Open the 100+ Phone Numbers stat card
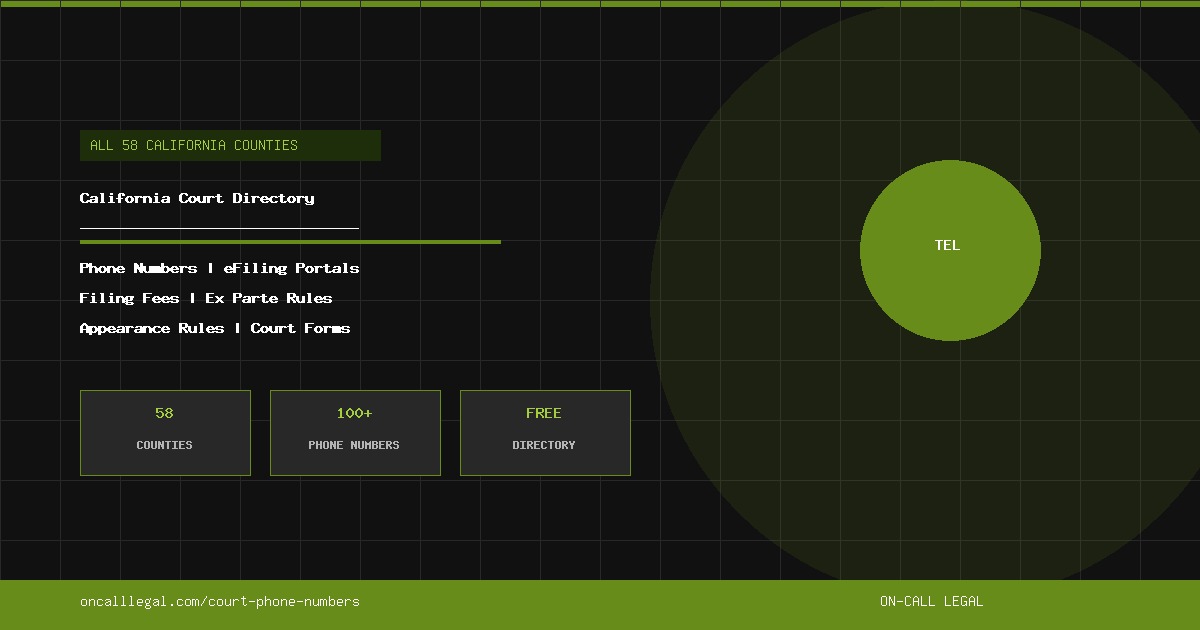Image resolution: width=1200 pixels, height=630 pixels. pos(355,433)
